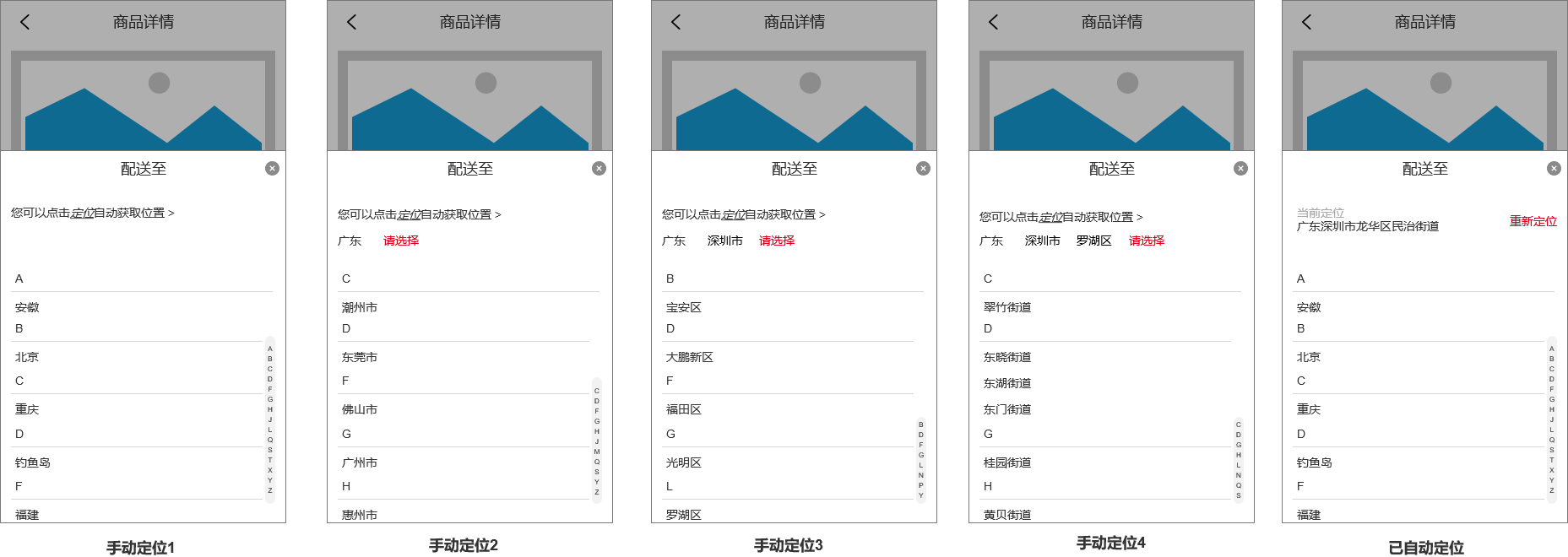Close the 配送至 panel in 已自动定位 screen

click(x=1554, y=168)
